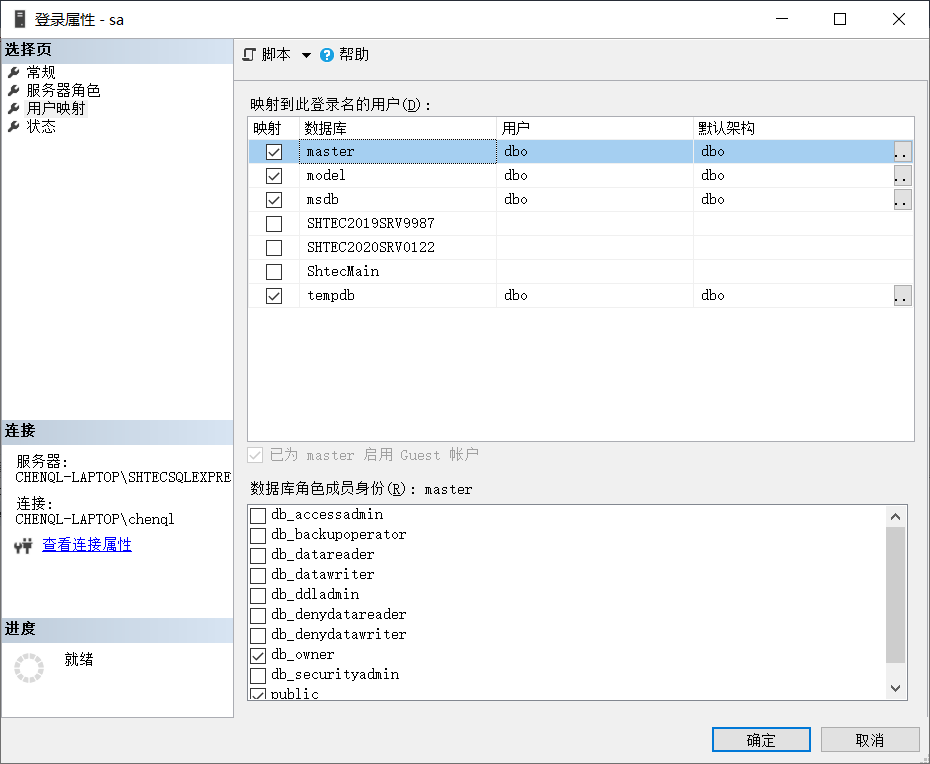The width and height of the screenshot is (930, 764).
Task: Open the 帮助 help icon
Action: pos(327,55)
